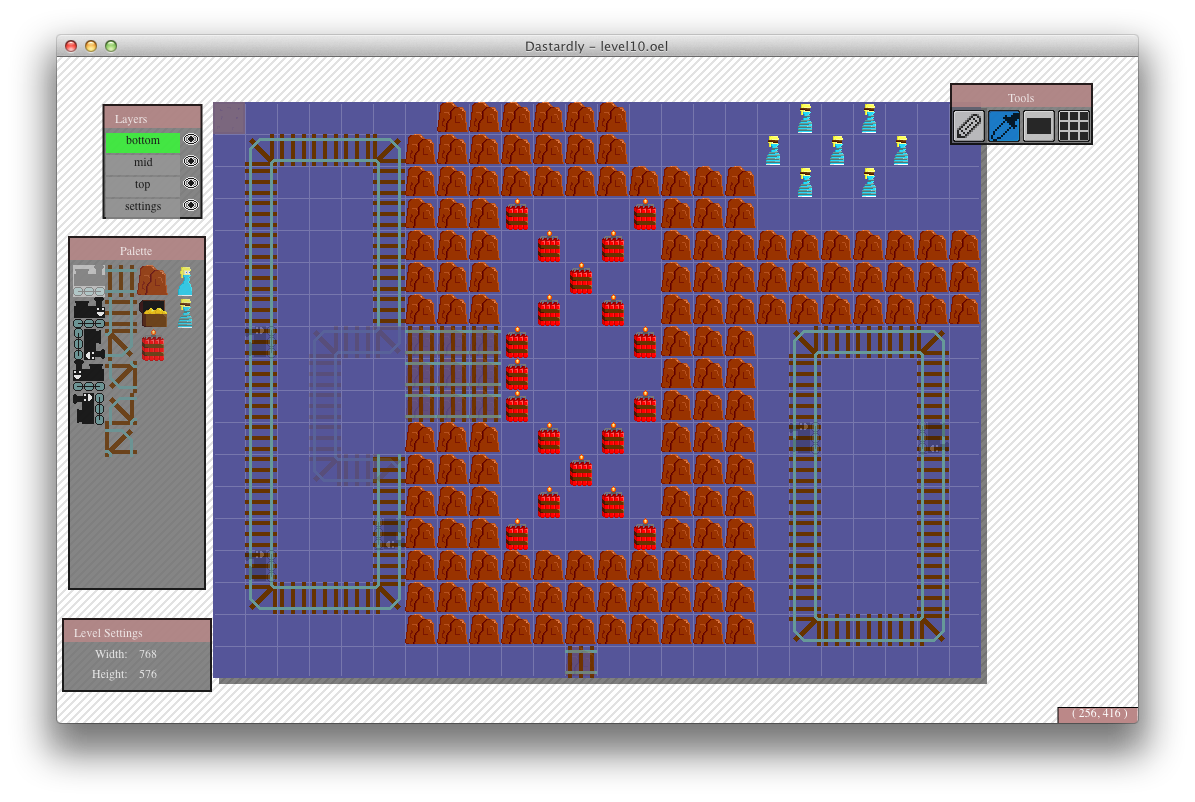
Task: Switch to the settings layer
Action: [143, 207]
